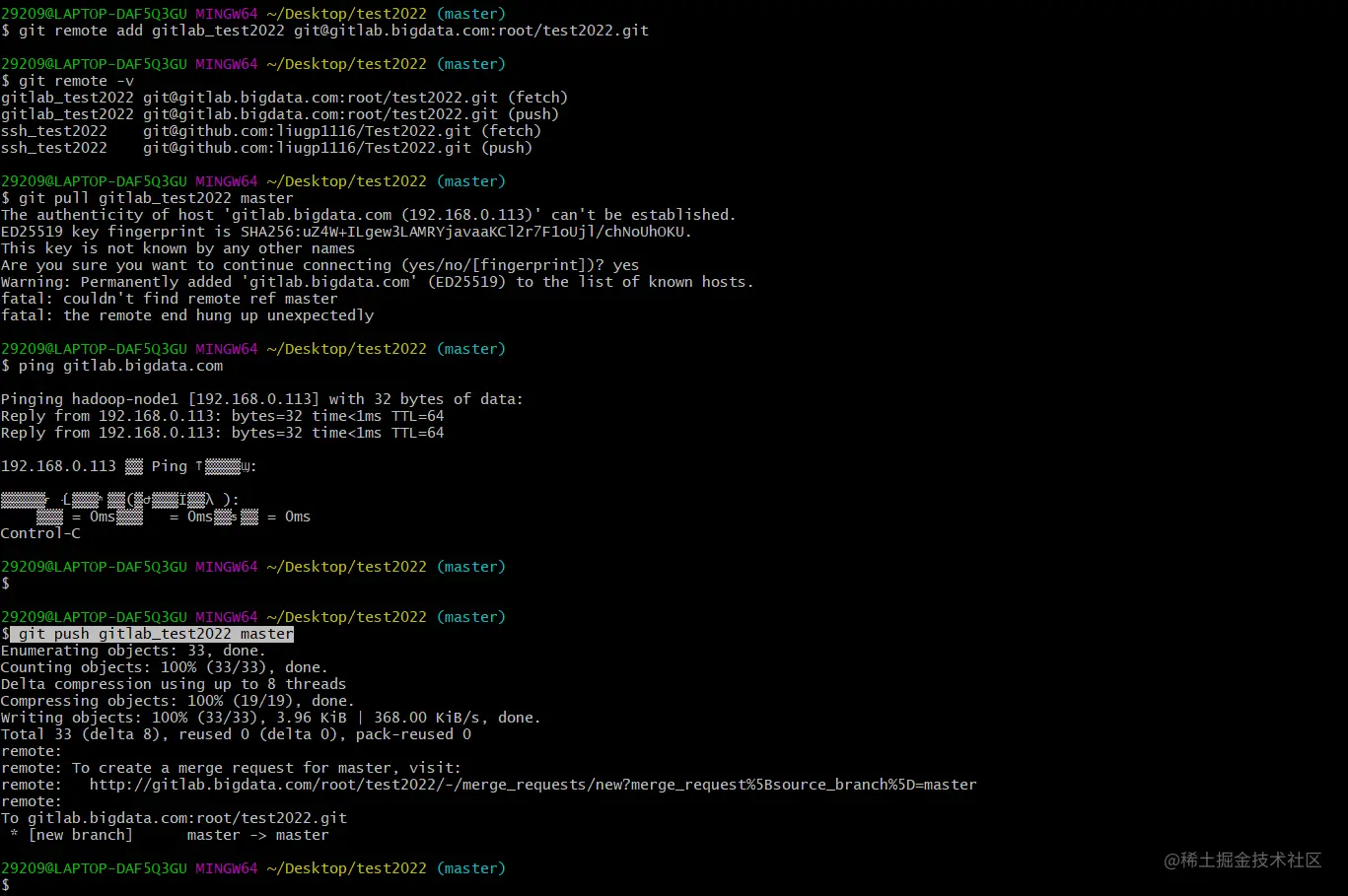1348x896 pixels.
Task: Click 'To gitlab.bigdata.com:root/test2022.git' line
Action: pos(174,818)
